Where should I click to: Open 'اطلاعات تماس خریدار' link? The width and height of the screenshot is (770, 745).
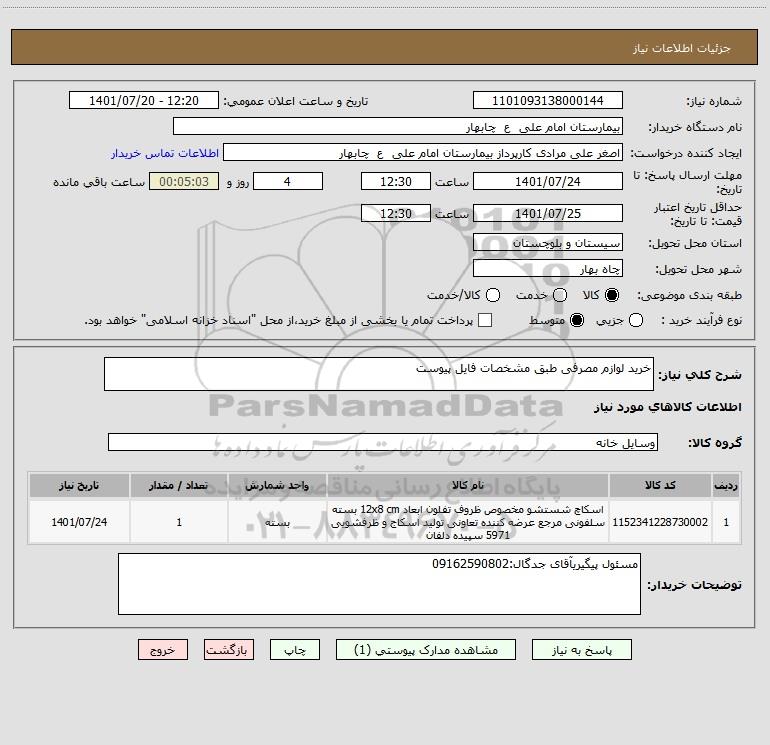click(x=165, y=153)
